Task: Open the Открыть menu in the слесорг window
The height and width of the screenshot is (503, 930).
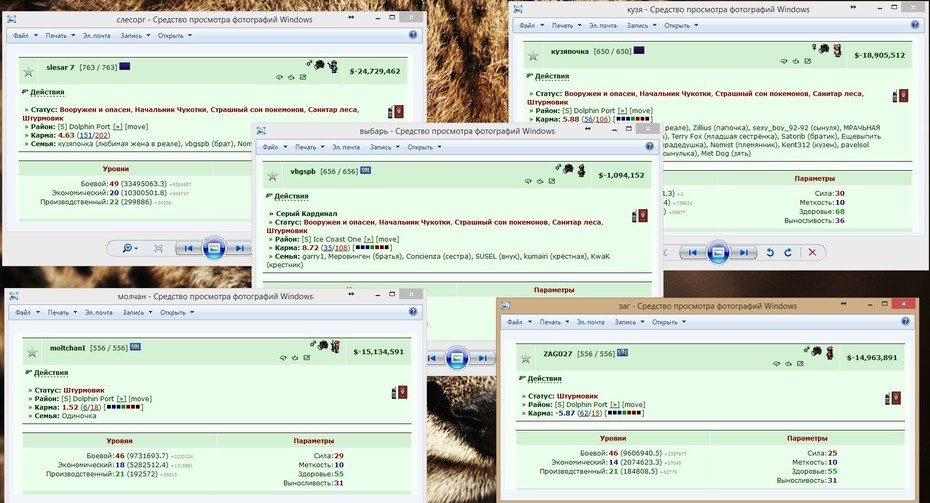Action: (x=174, y=36)
